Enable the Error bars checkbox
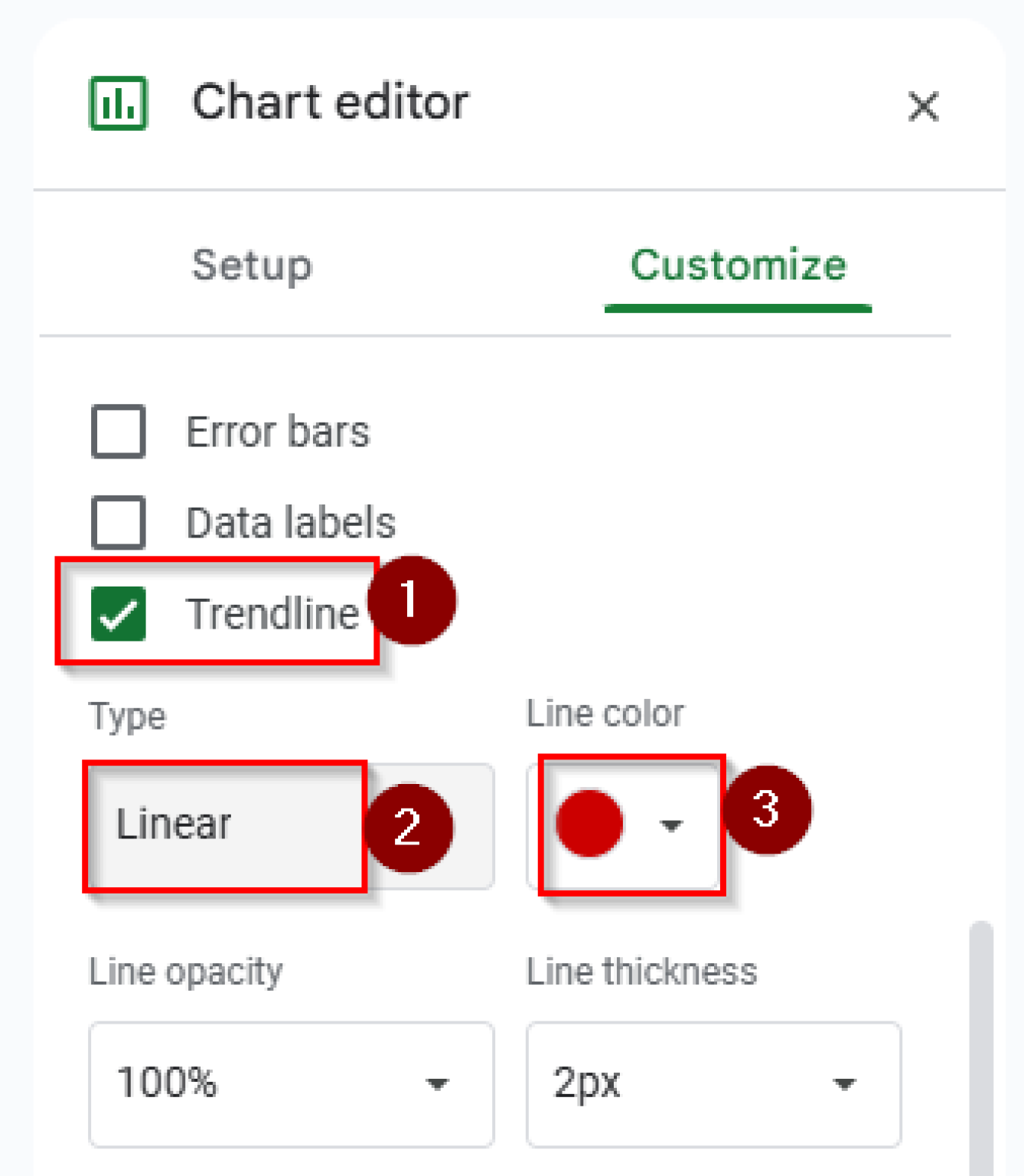 coord(119,432)
